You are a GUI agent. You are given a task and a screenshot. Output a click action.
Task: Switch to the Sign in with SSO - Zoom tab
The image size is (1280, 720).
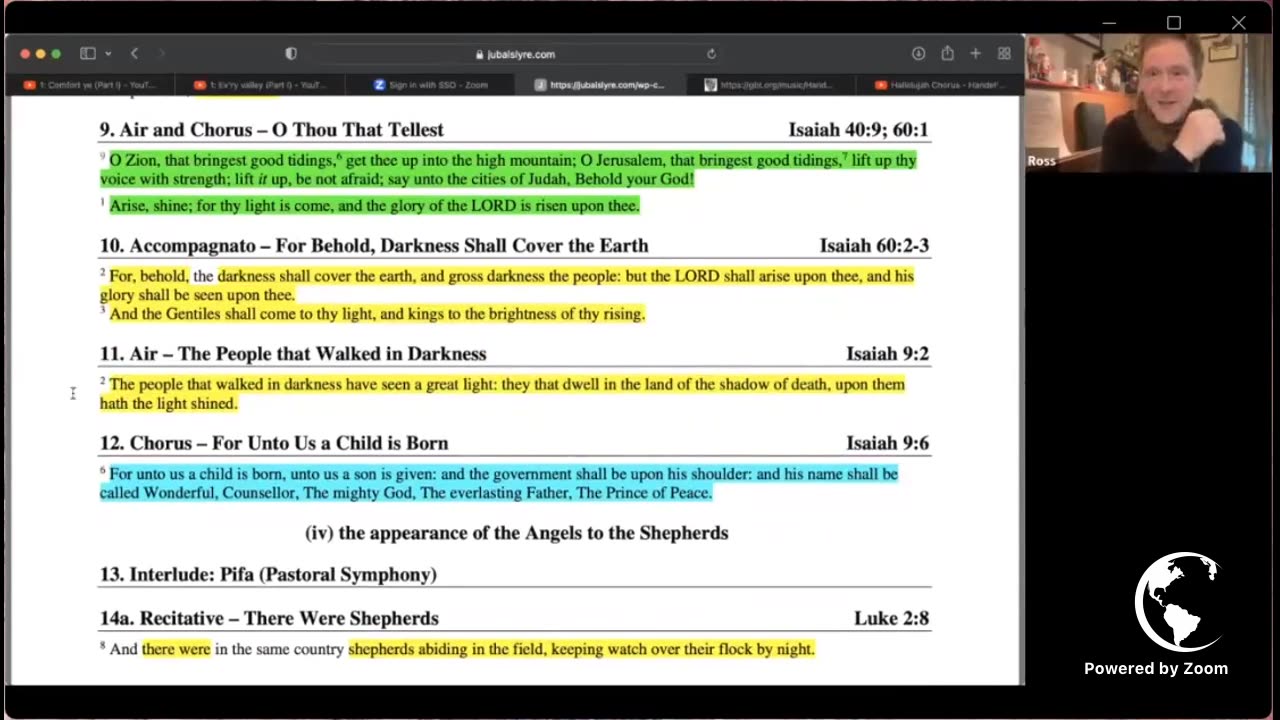432,85
